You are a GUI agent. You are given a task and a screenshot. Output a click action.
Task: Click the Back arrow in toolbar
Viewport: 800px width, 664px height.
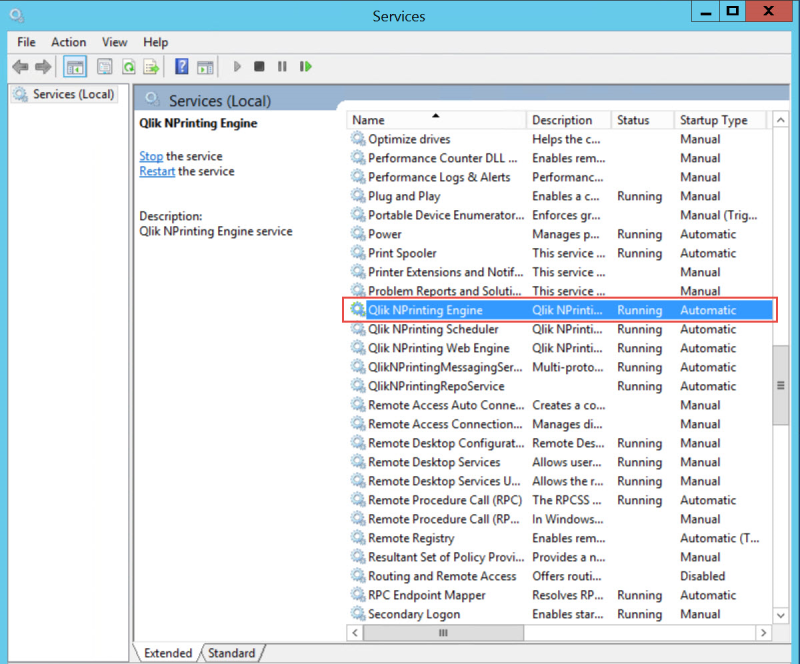(x=20, y=67)
